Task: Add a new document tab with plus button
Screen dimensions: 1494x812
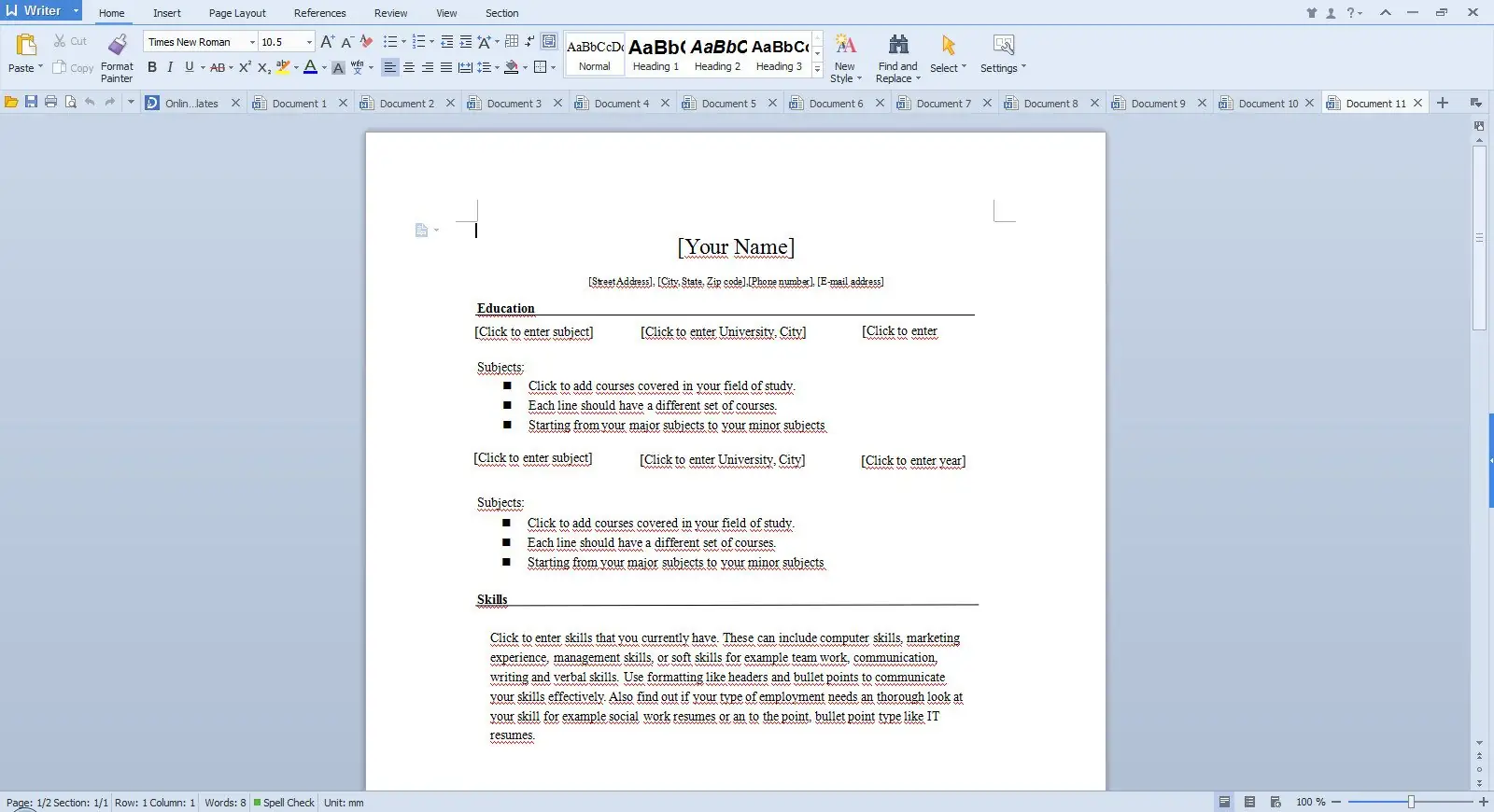Action: [1443, 103]
